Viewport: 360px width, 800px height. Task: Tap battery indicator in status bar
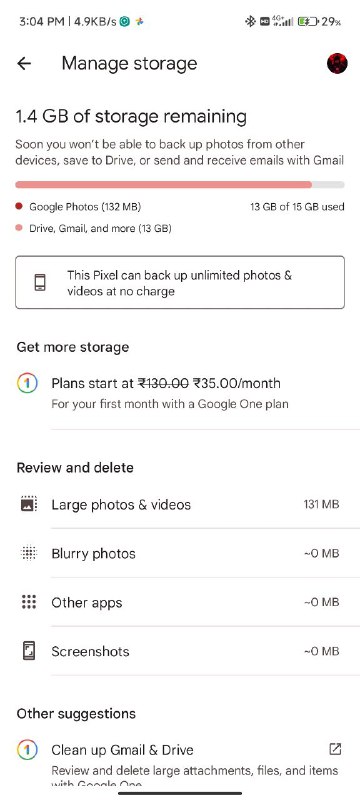pyautogui.click(x=308, y=21)
